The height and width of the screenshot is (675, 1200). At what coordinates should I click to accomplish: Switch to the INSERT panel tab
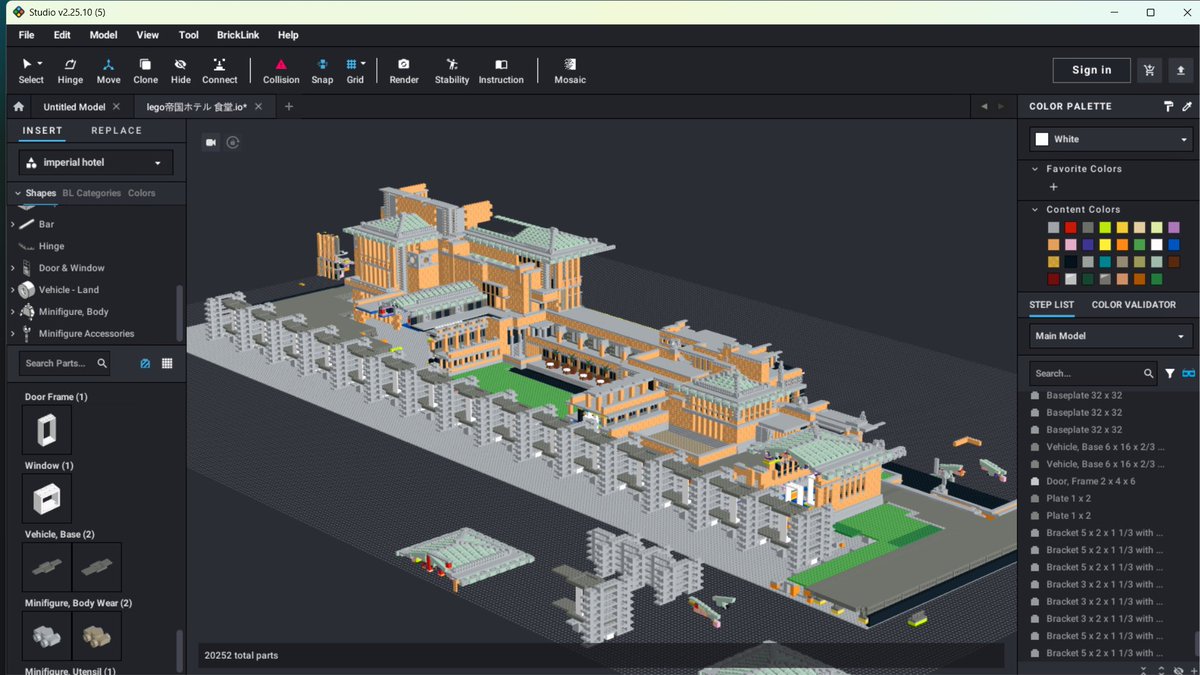(42, 131)
